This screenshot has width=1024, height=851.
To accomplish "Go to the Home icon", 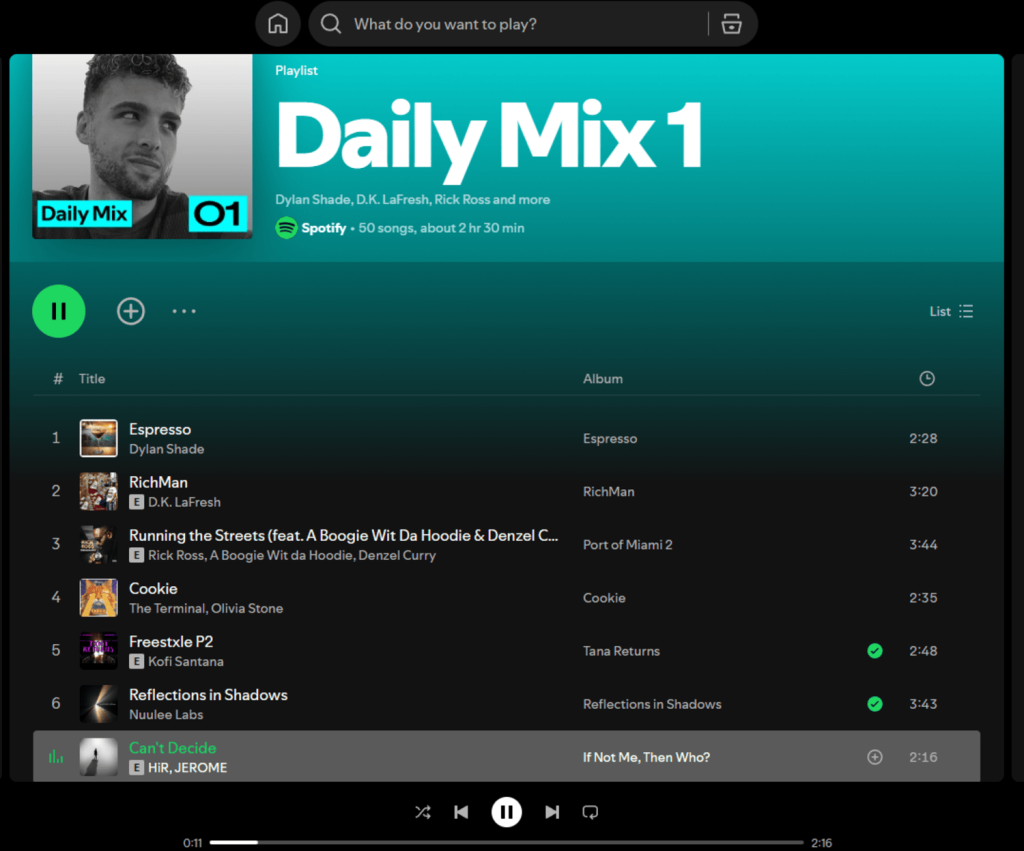I will click(x=278, y=24).
